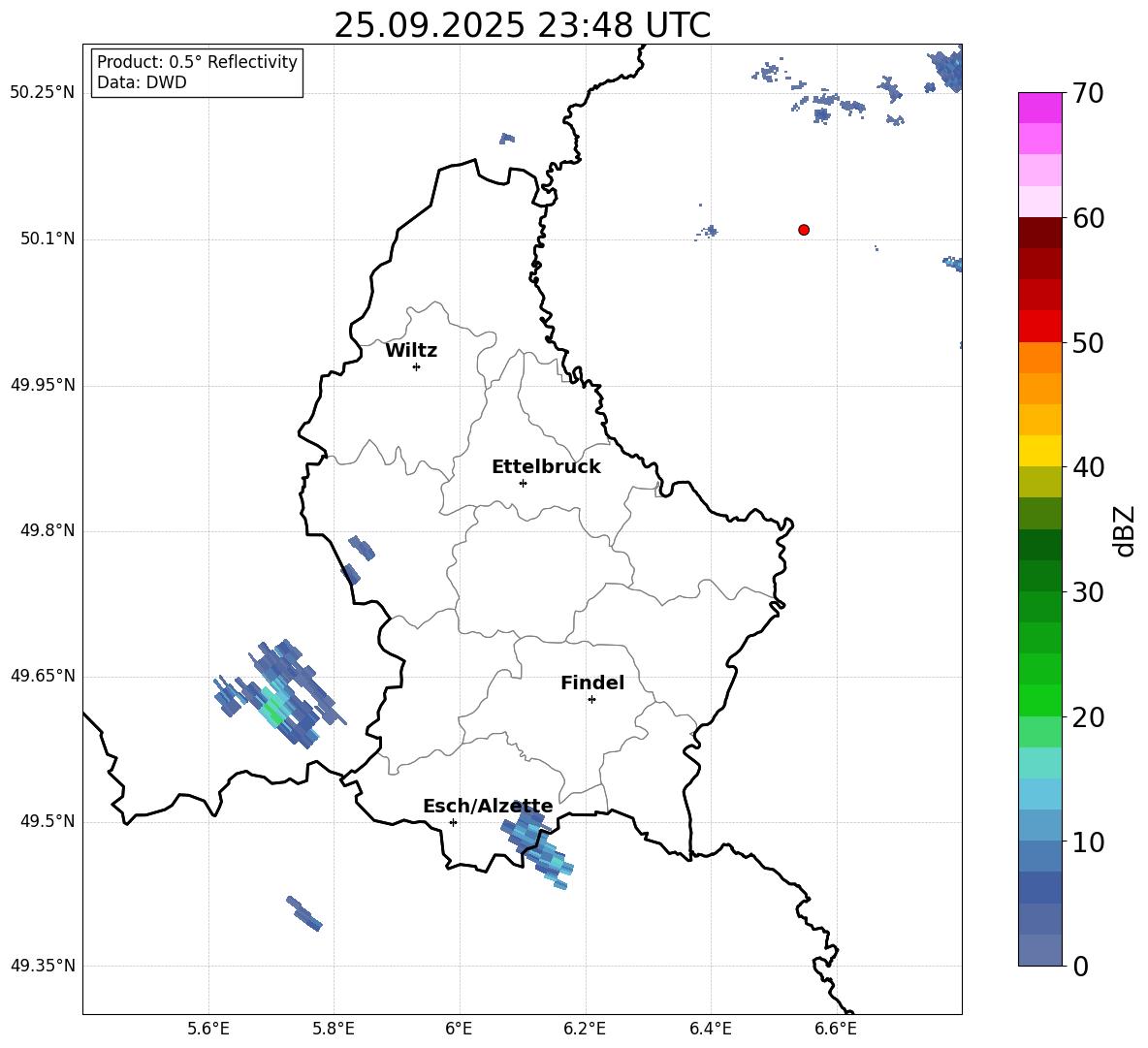Click the 6.4°E longitude label

click(x=710, y=1029)
